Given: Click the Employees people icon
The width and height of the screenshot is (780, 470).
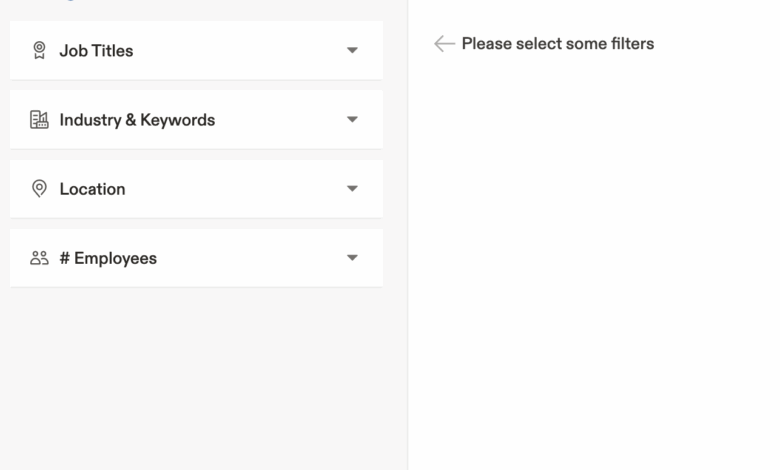Looking at the screenshot, I should click(x=39, y=258).
